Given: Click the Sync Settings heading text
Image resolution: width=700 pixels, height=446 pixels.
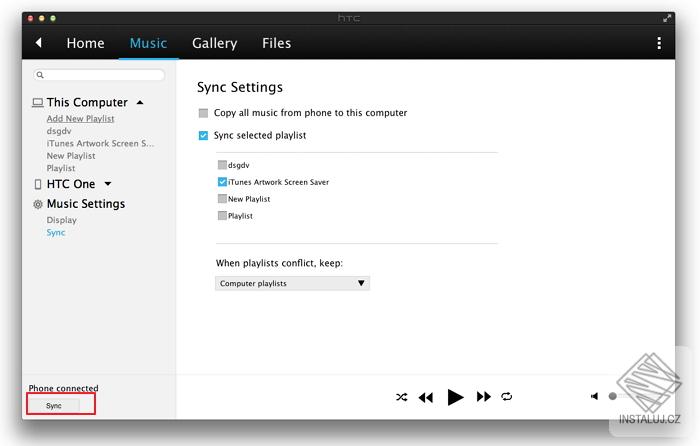Looking at the screenshot, I should click(240, 87).
